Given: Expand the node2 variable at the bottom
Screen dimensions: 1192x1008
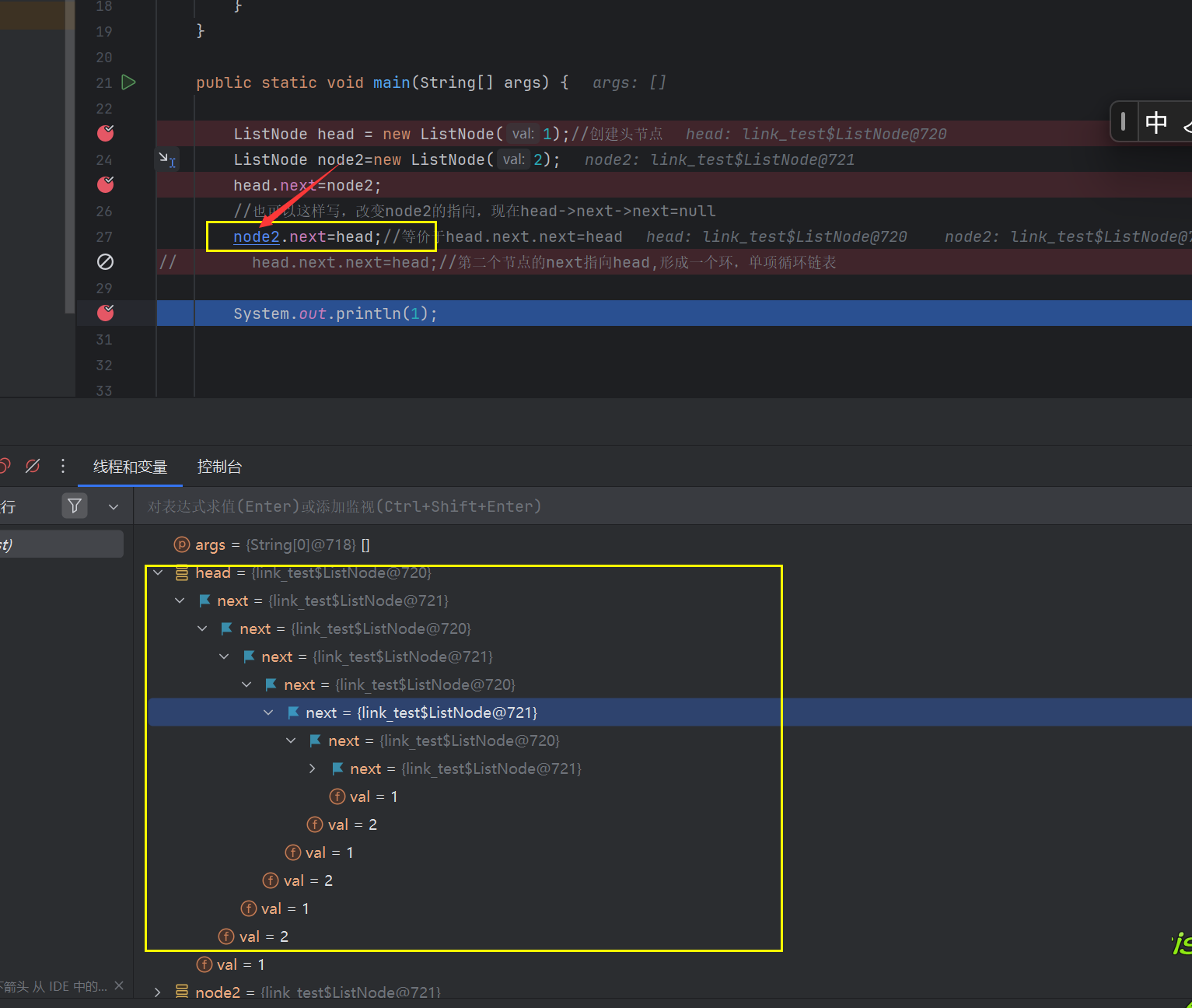Looking at the screenshot, I should point(158,992).
